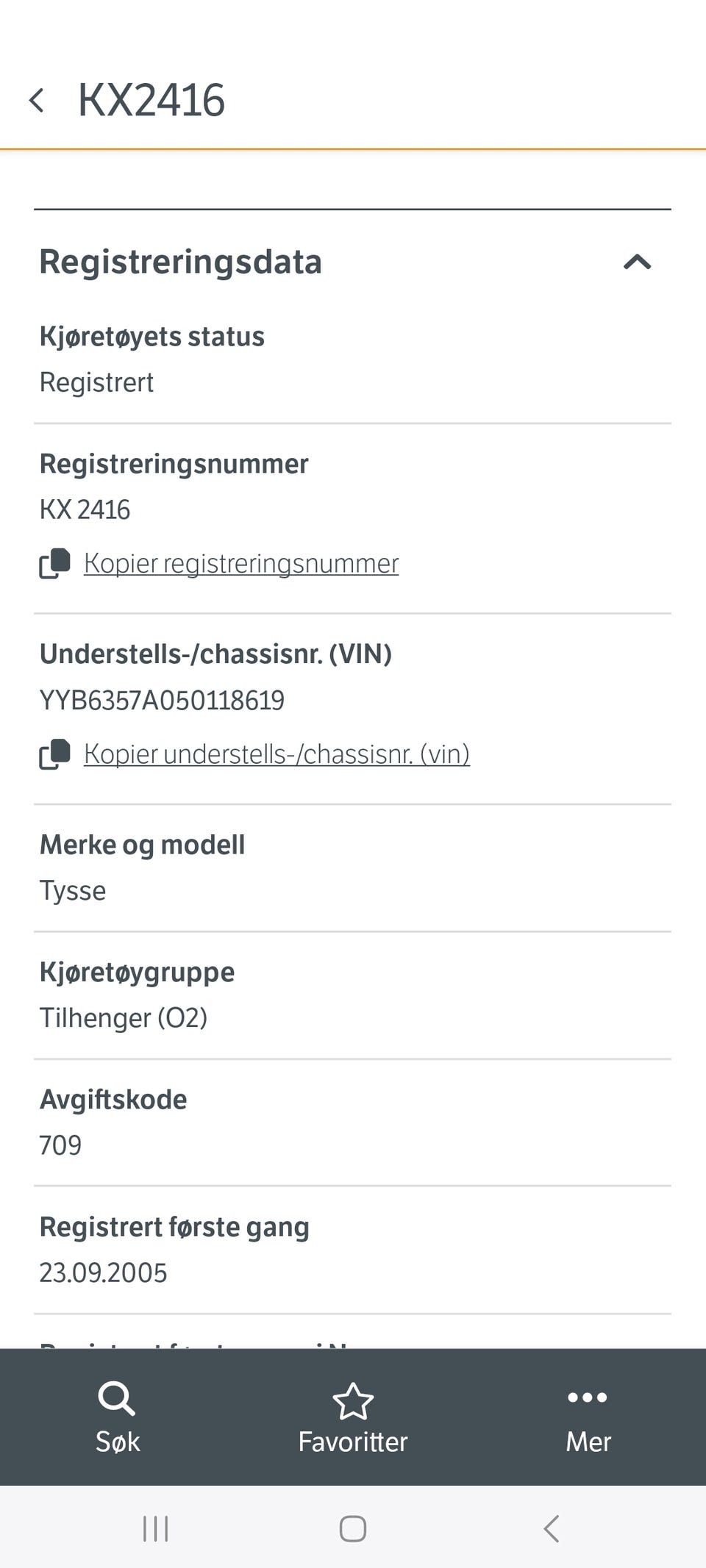Viewport: 706px width, 1568px height.
Task: Open the Søk tab label
Action: (x=118, y=1442)
